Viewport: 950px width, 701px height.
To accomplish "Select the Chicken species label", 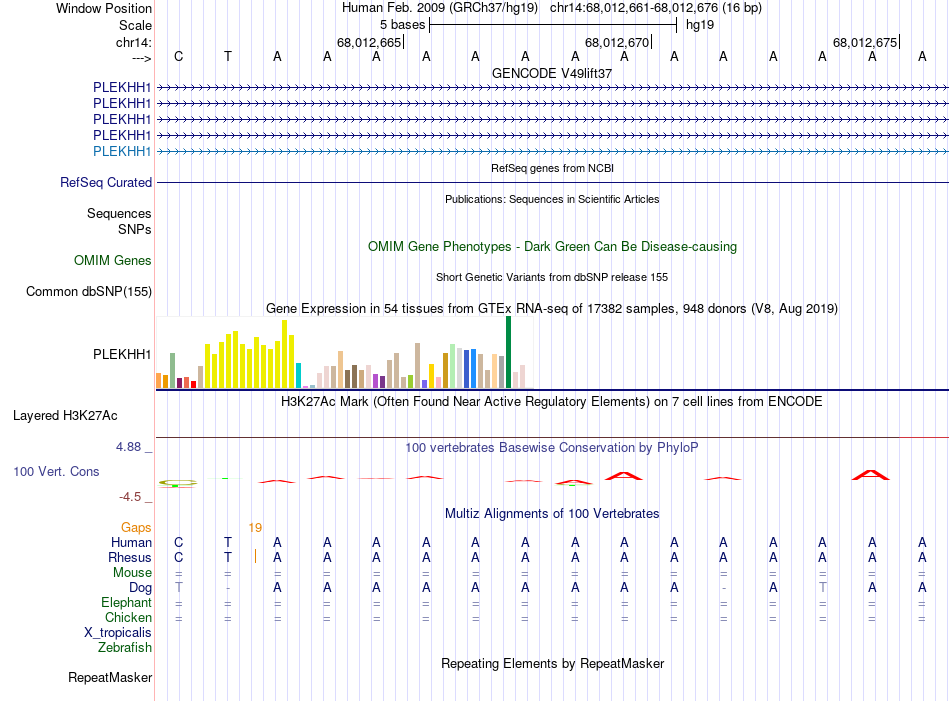I will 128,617.
